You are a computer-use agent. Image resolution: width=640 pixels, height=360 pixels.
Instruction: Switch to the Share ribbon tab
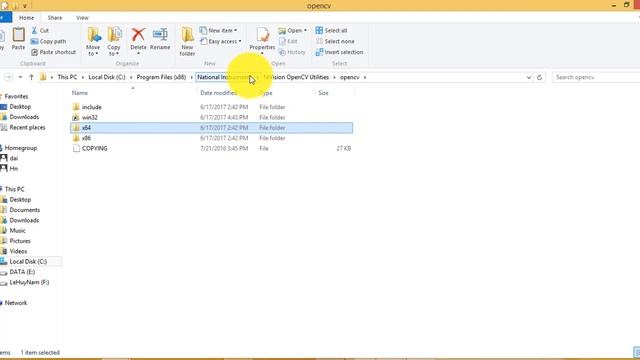pos(55,18)
